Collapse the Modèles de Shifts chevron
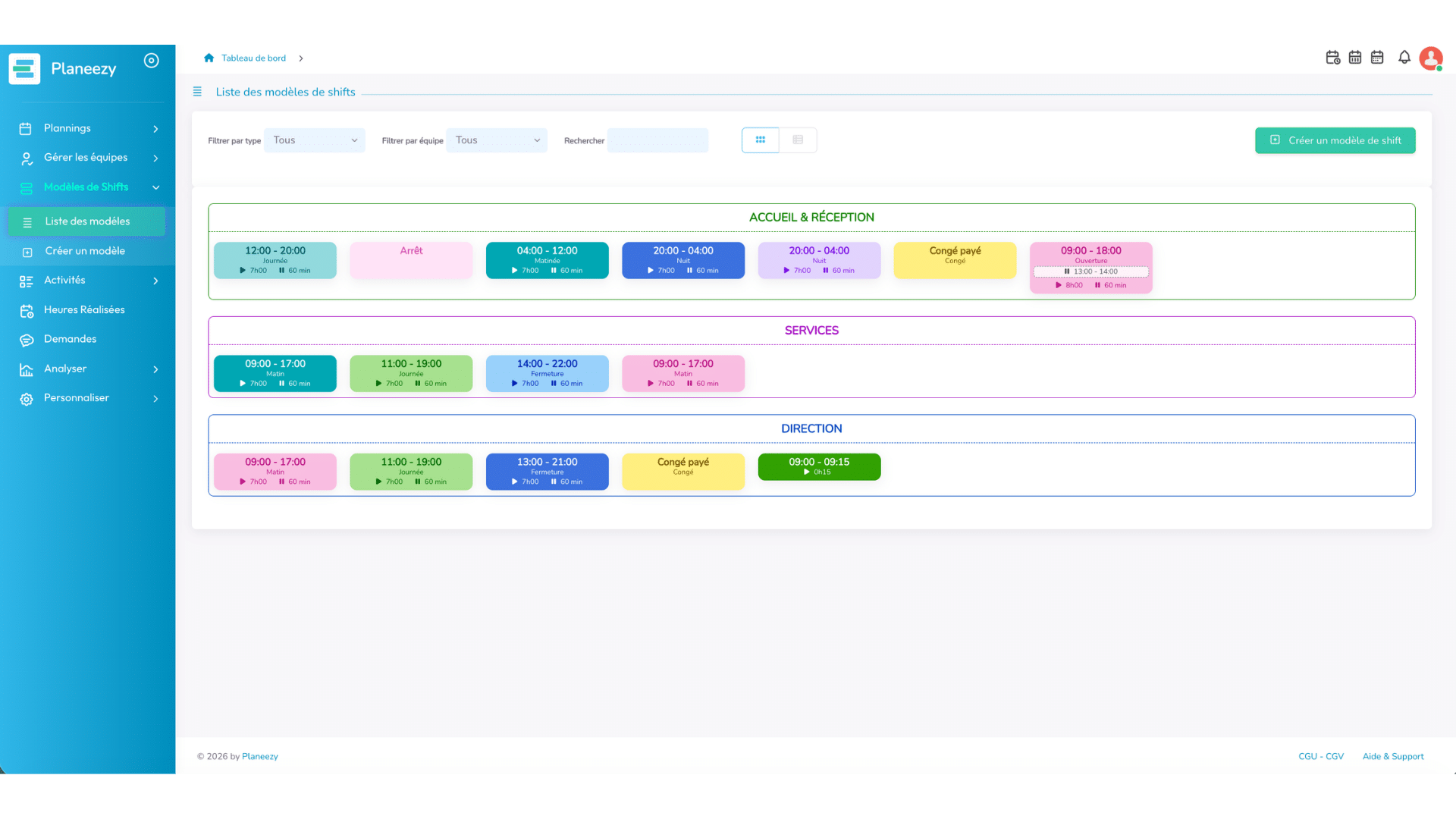Screen dimensions: 1456x819 [155, 187]
